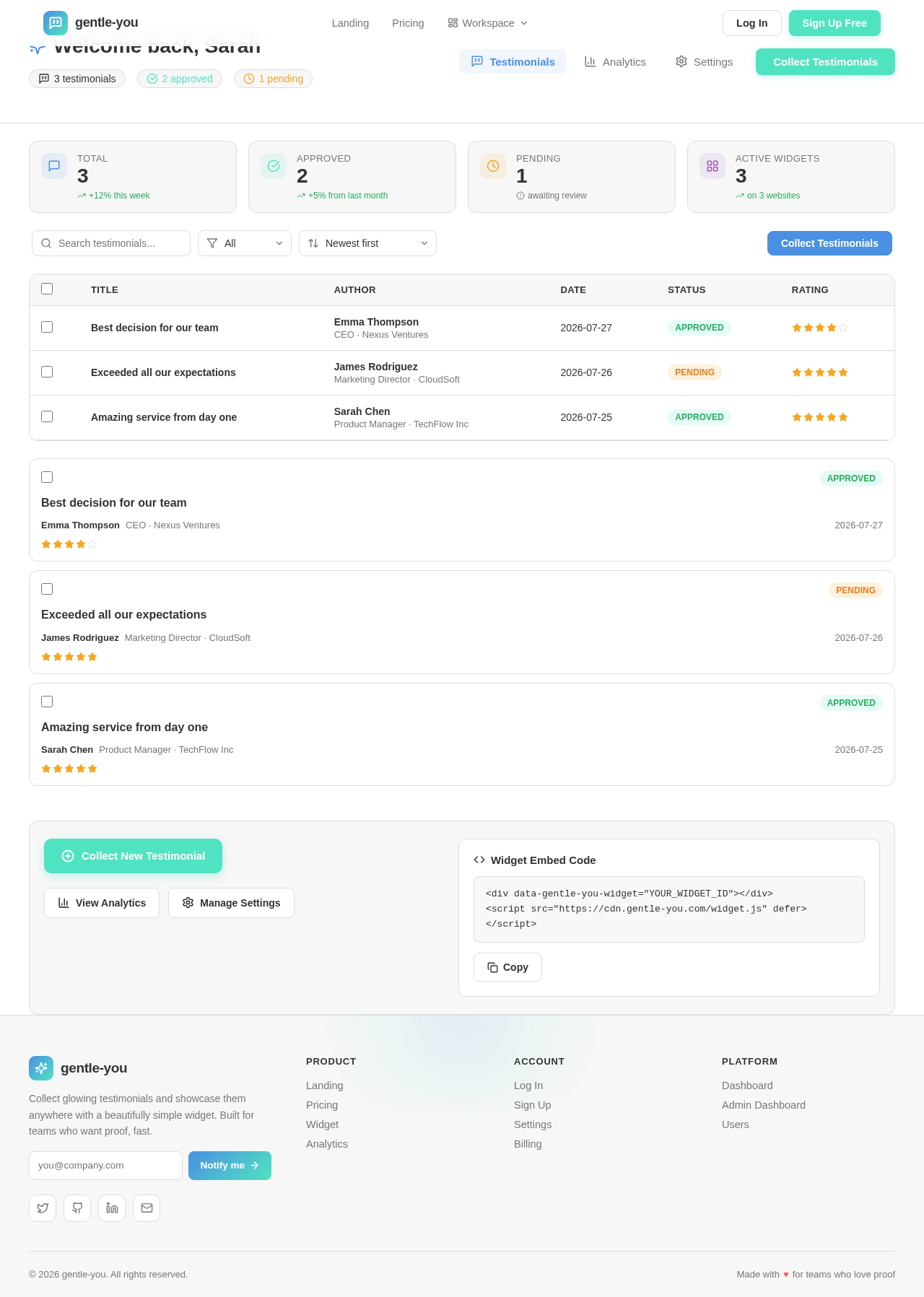Viewport: 924px width, 1297px height.
Task: Toggle the select-all checkbox in table header
Action: [47, 289]
